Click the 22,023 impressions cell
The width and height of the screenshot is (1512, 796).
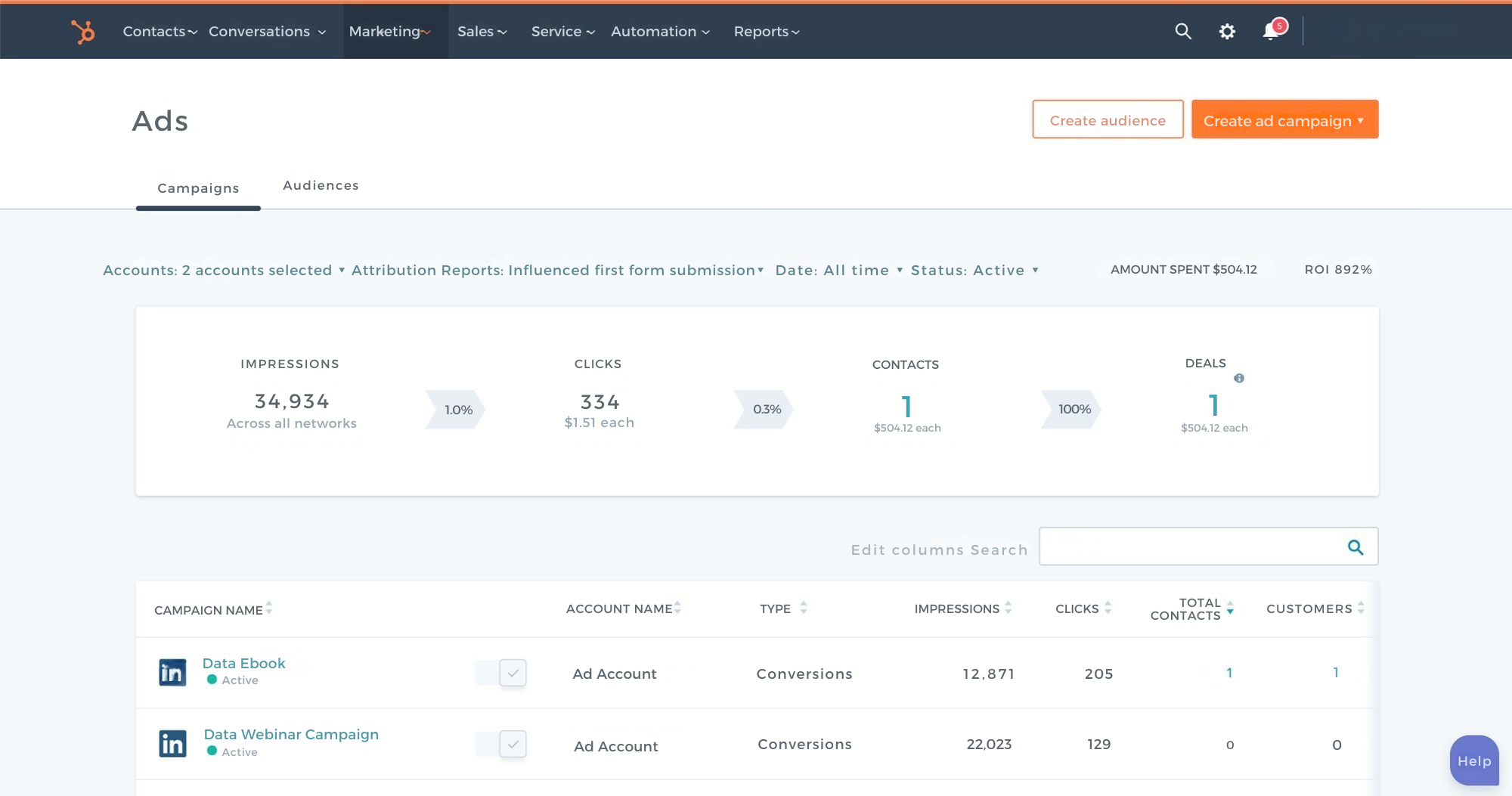pyautogui.click(x=989, y=745)
